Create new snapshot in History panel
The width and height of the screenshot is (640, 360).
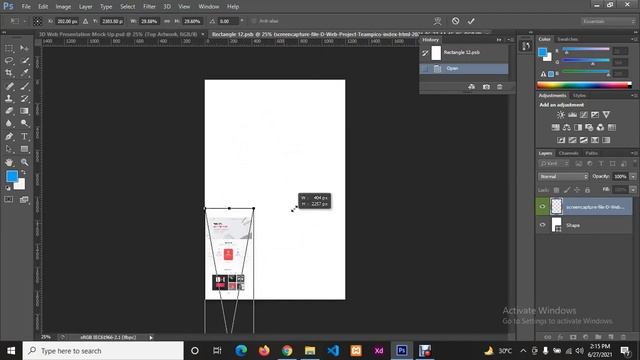tap(486, 87)
